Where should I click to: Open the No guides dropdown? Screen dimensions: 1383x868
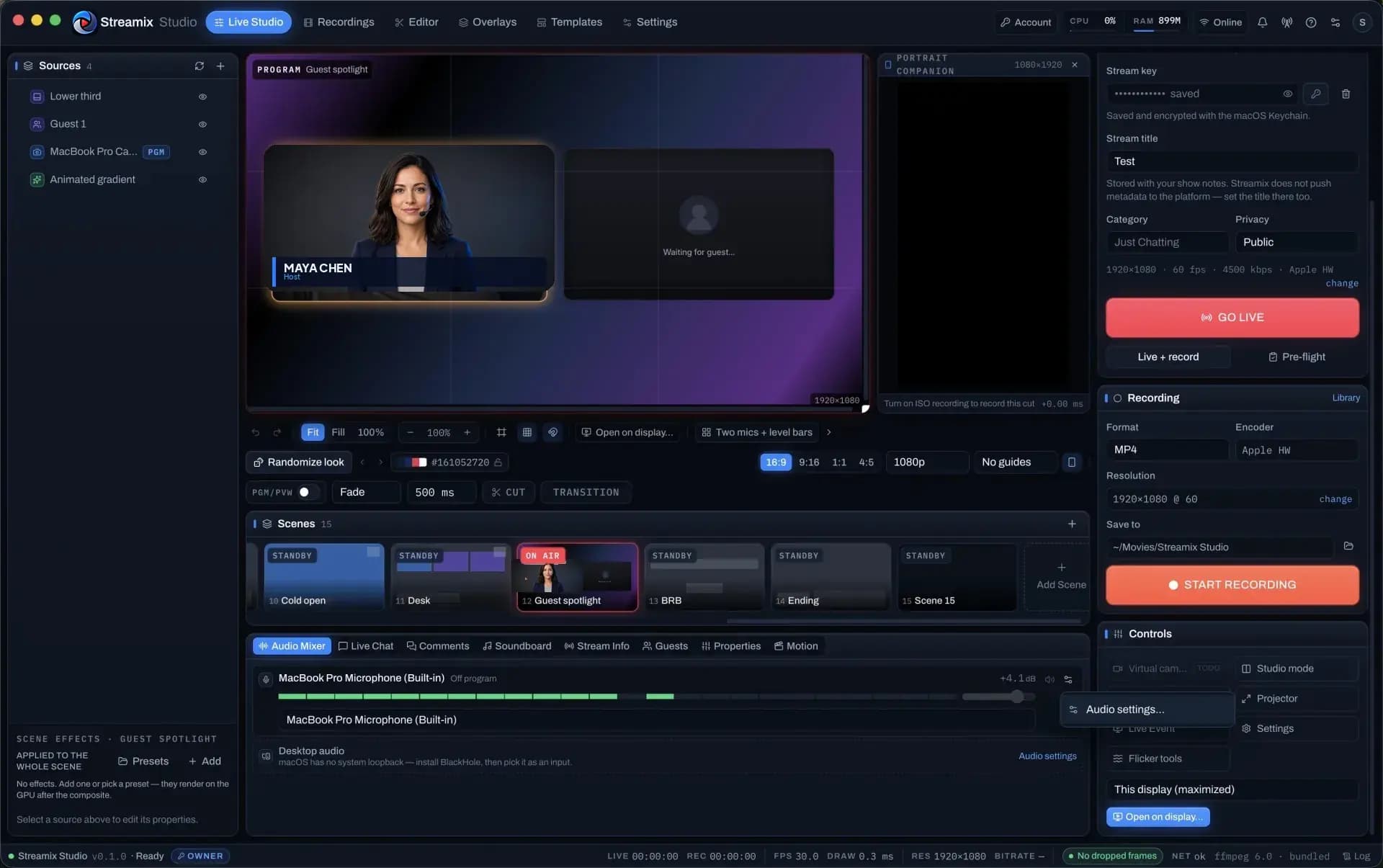coord(1015,462)
